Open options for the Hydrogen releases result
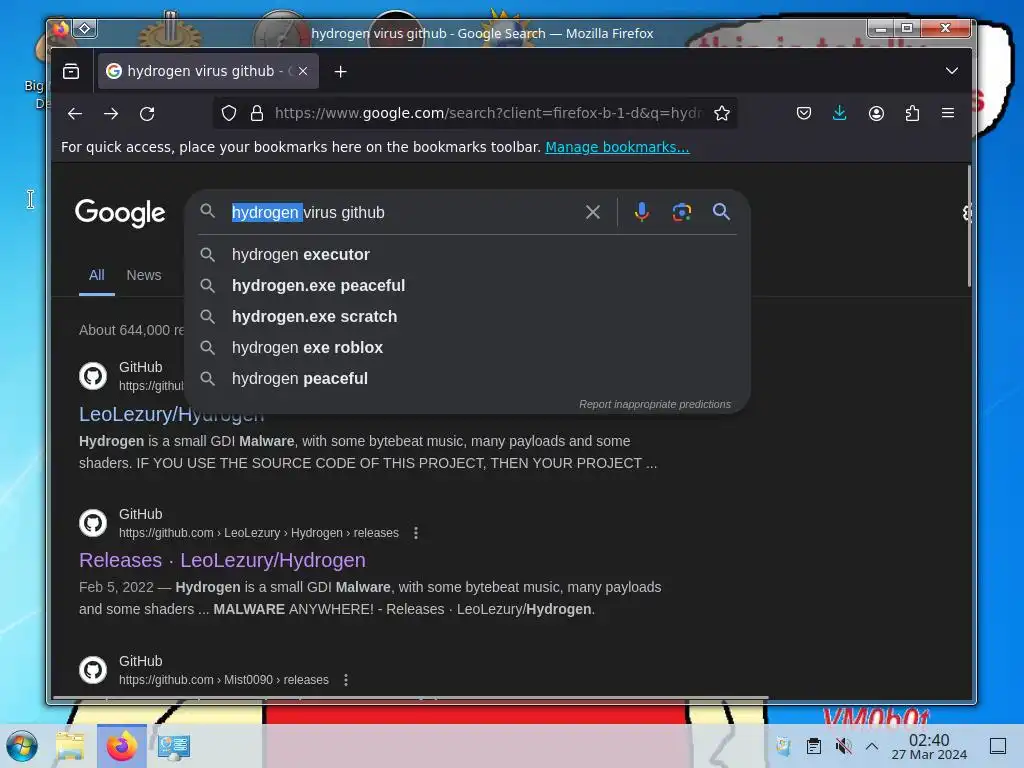Screen dimensions: 1024x768 tap(416, 533)
